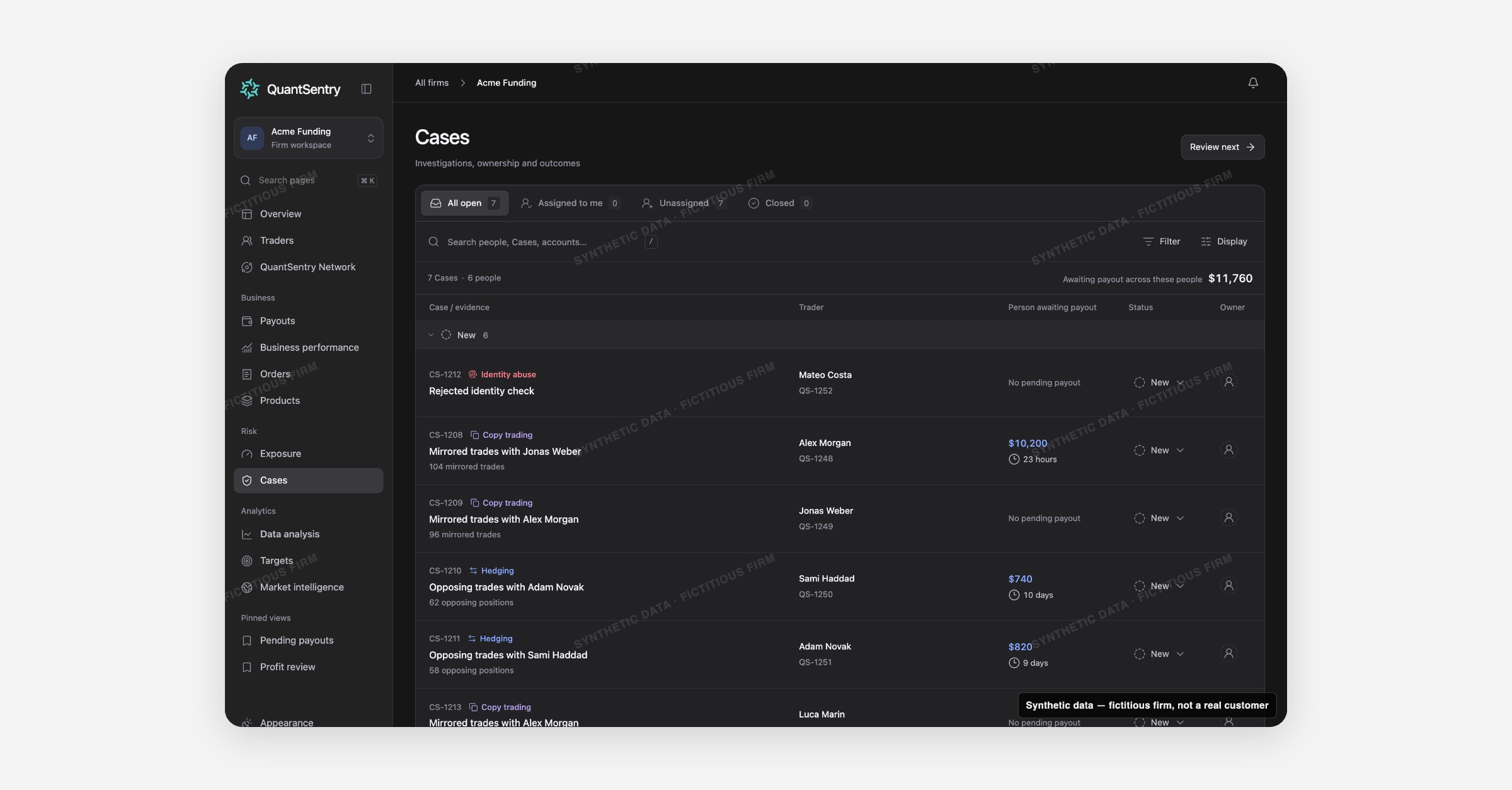Screen dimensions: 1512x790
Task: Assign owner for Alex Morgan case
Action: point(1228,450)
